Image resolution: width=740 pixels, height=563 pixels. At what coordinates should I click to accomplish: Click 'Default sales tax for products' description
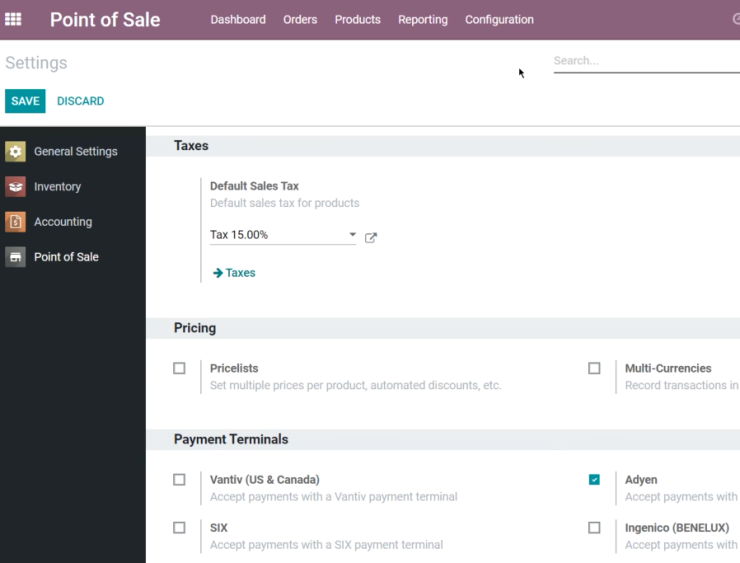(285, 203)
